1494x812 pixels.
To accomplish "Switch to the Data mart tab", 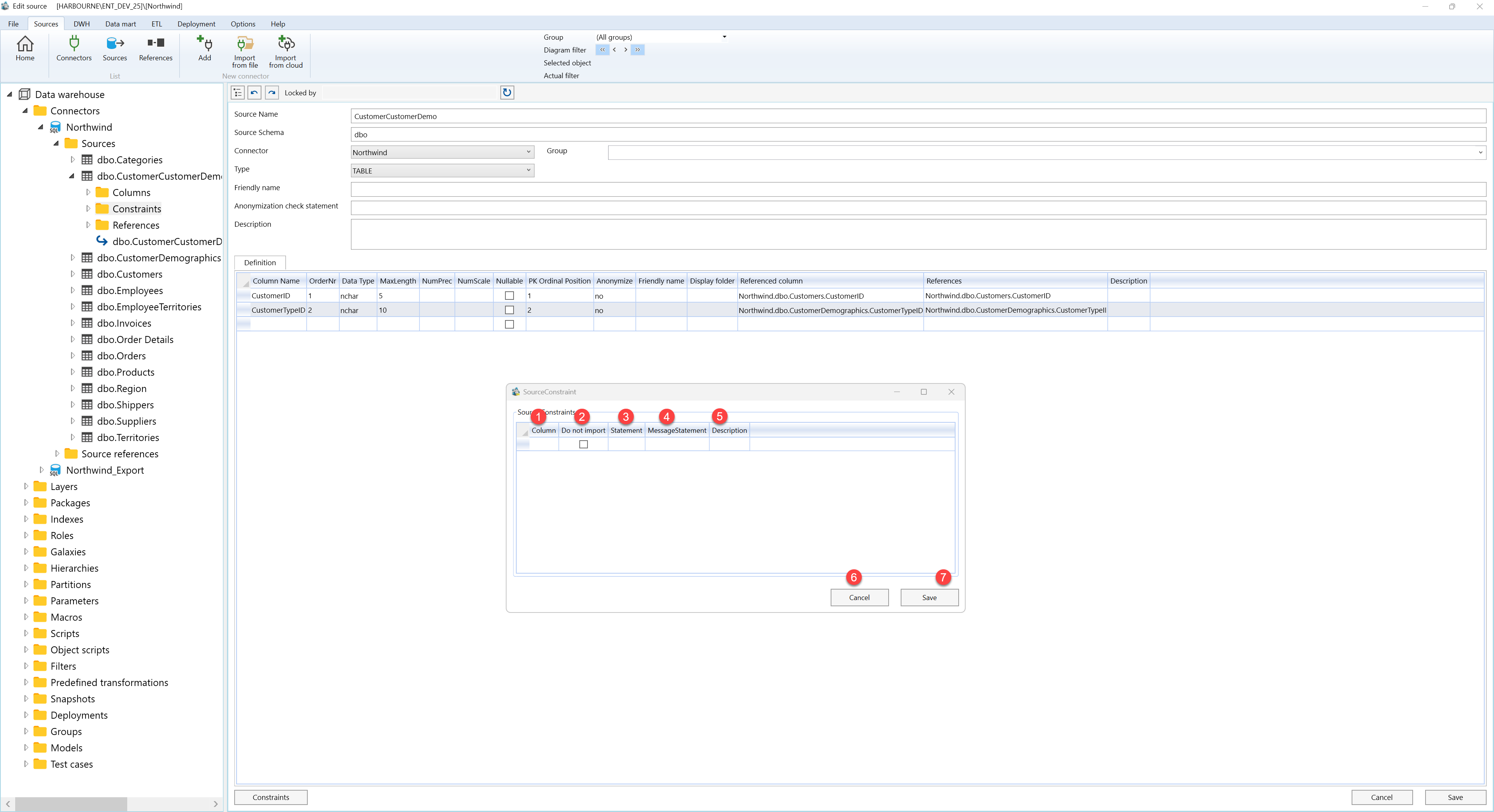I will (121, 24).
